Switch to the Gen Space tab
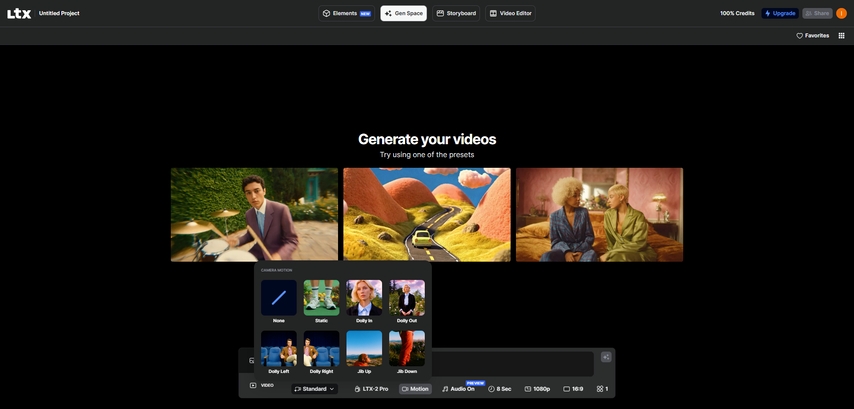Screen dimensions: 854x409 (404, 14)
